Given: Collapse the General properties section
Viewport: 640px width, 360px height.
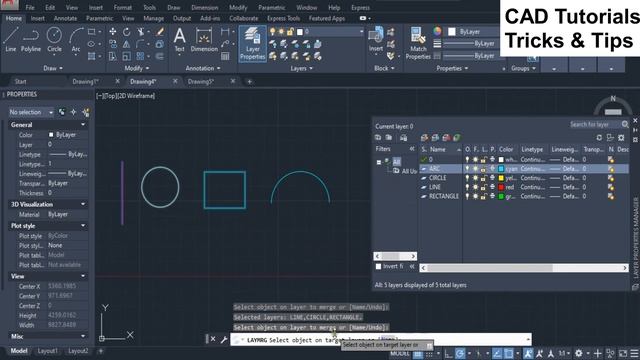Looking at the screenshot, I should 83,125.
